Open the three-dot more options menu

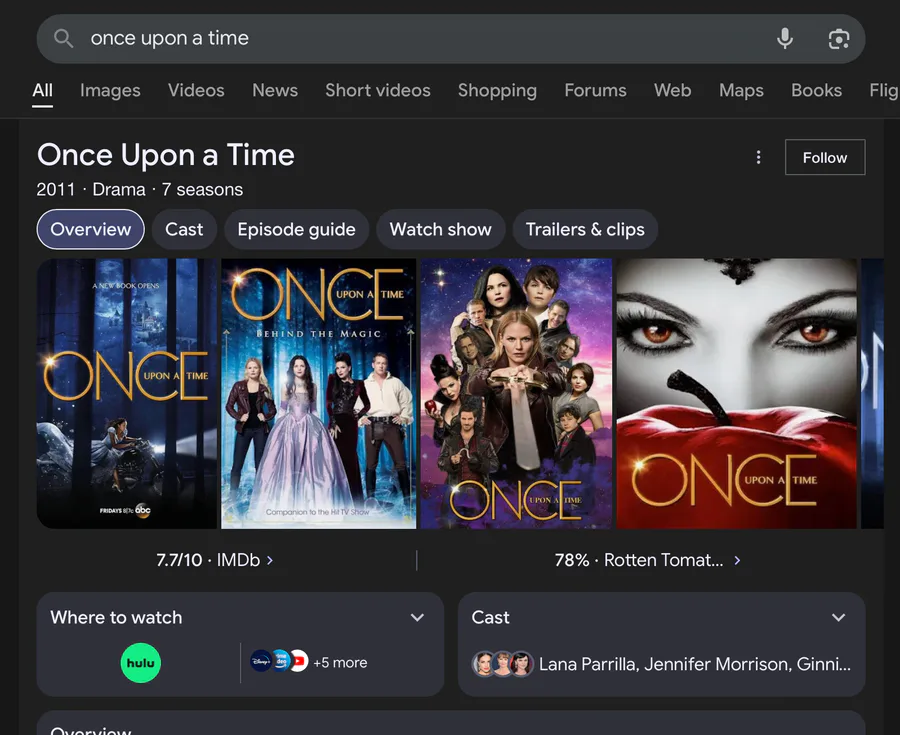[758, 157]
